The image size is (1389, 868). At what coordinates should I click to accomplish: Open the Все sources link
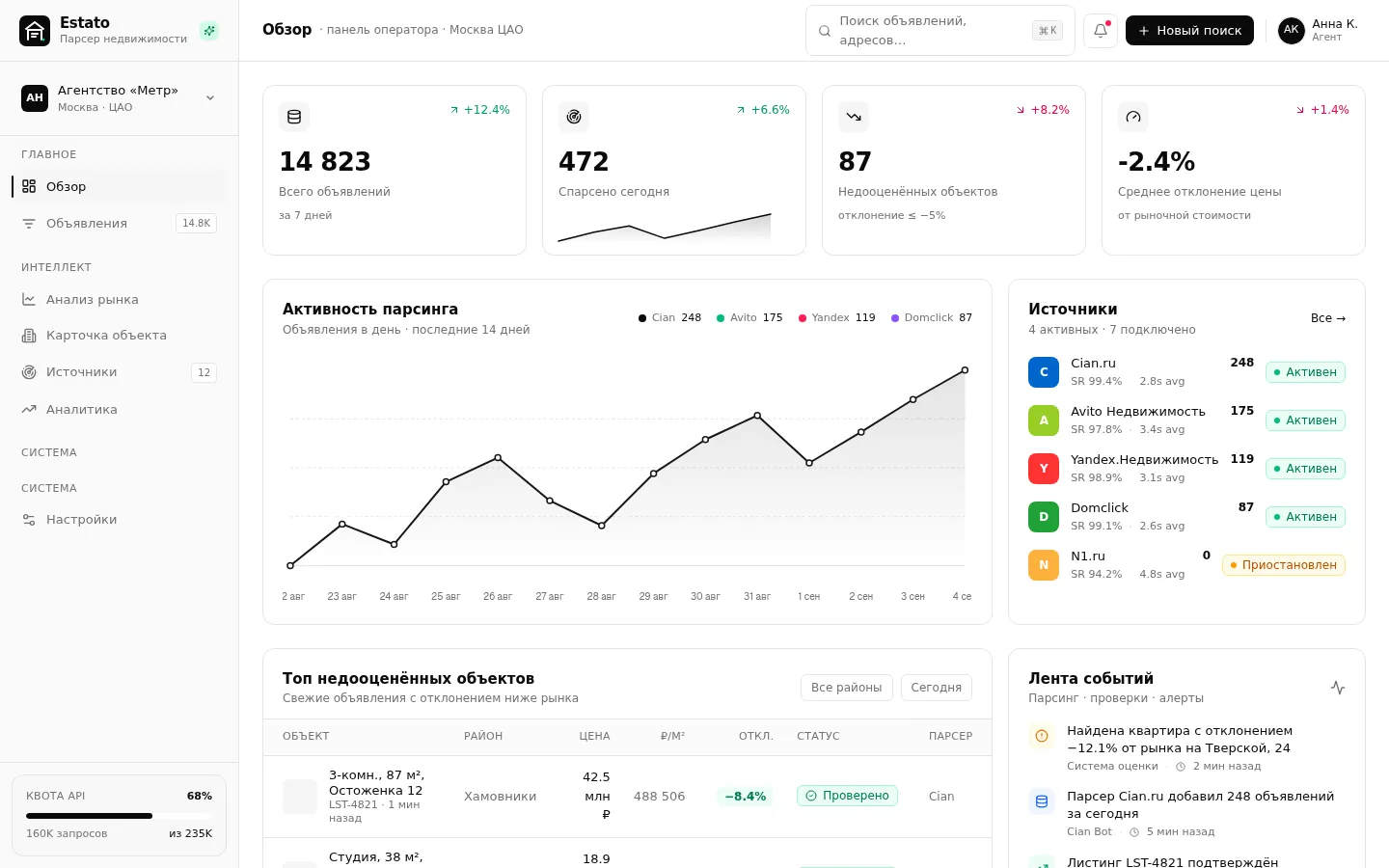[1328, 318]
